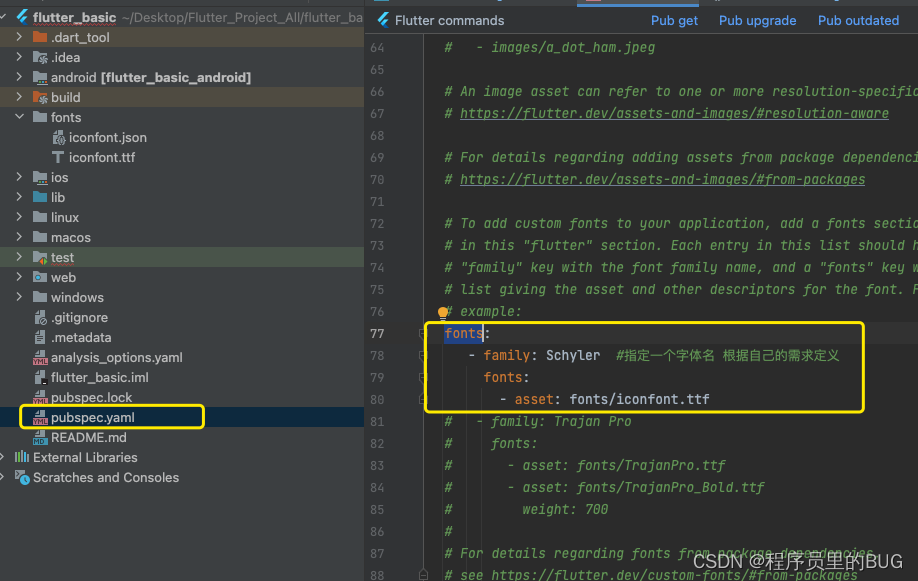Expand the .idea folder
The width and height of the screenshot is (918, 581).
click(19, 57)
